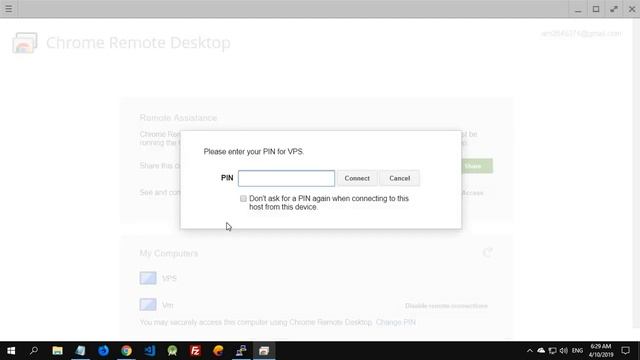Open Visual Studio Code from taskbar
640x360 pixels.
(149, 351)
